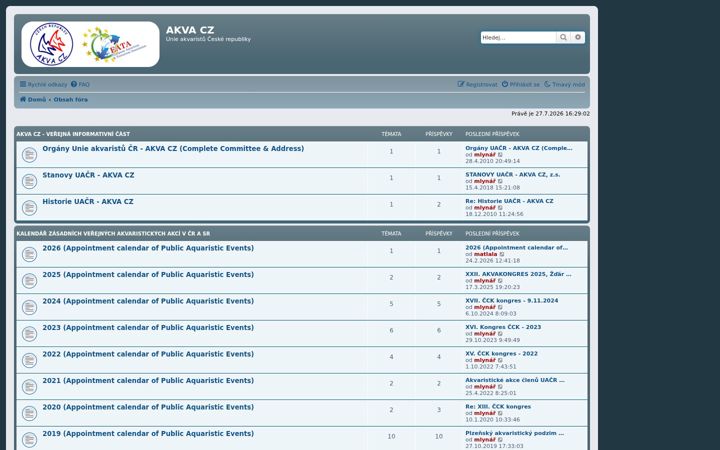This screenshot has width=720, height=450.
Task: Toggle Tmavý mód dark mode
Action: tap(564, 84)
